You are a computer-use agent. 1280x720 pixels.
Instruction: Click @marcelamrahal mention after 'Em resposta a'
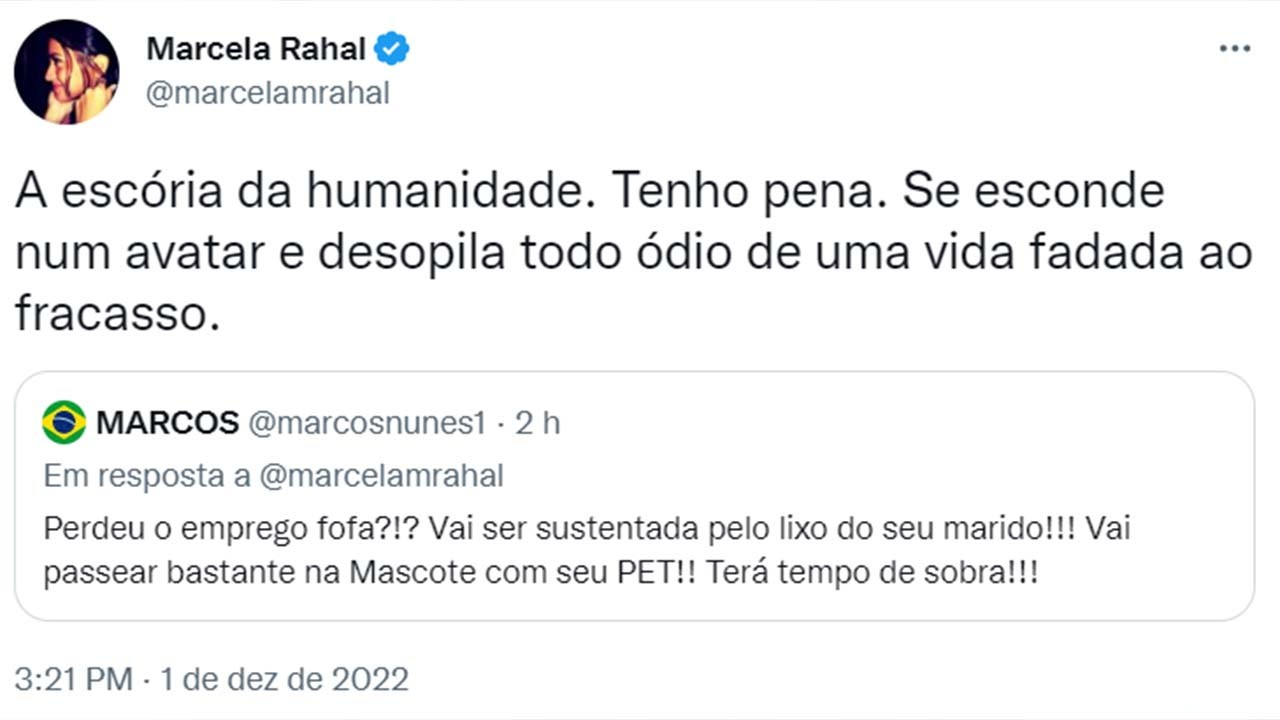(381, 476)
